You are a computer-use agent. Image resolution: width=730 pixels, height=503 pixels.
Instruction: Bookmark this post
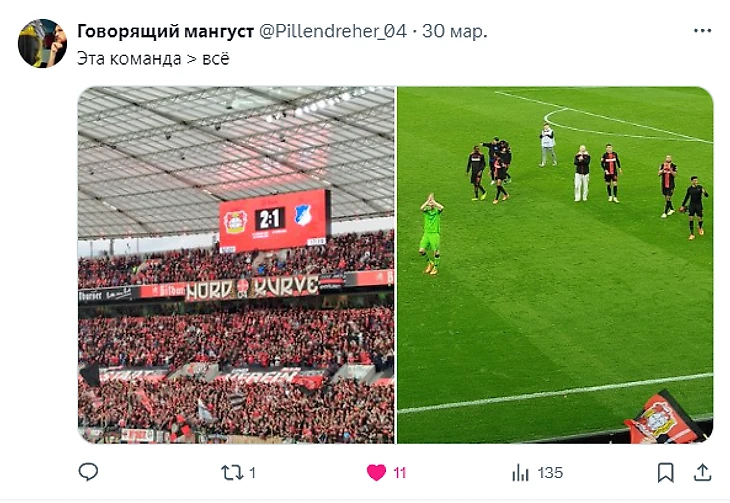tap(665, 473)
